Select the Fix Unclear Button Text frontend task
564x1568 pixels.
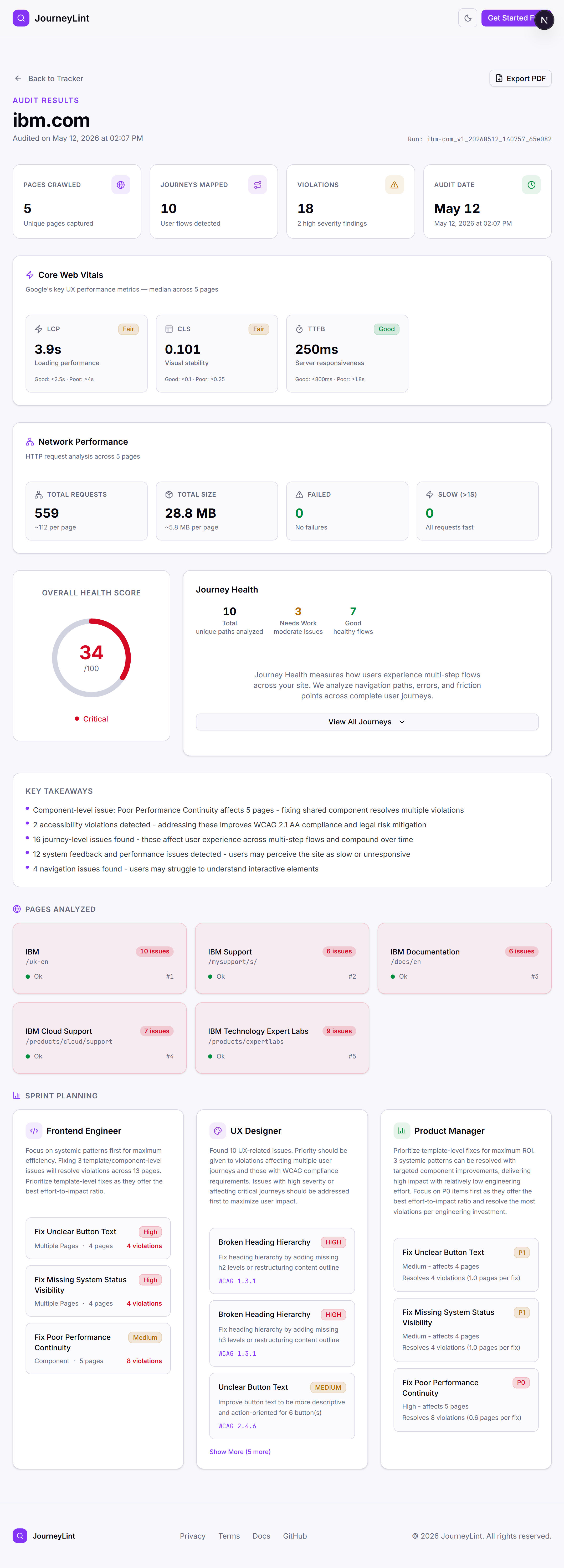tap(98, 1238)
